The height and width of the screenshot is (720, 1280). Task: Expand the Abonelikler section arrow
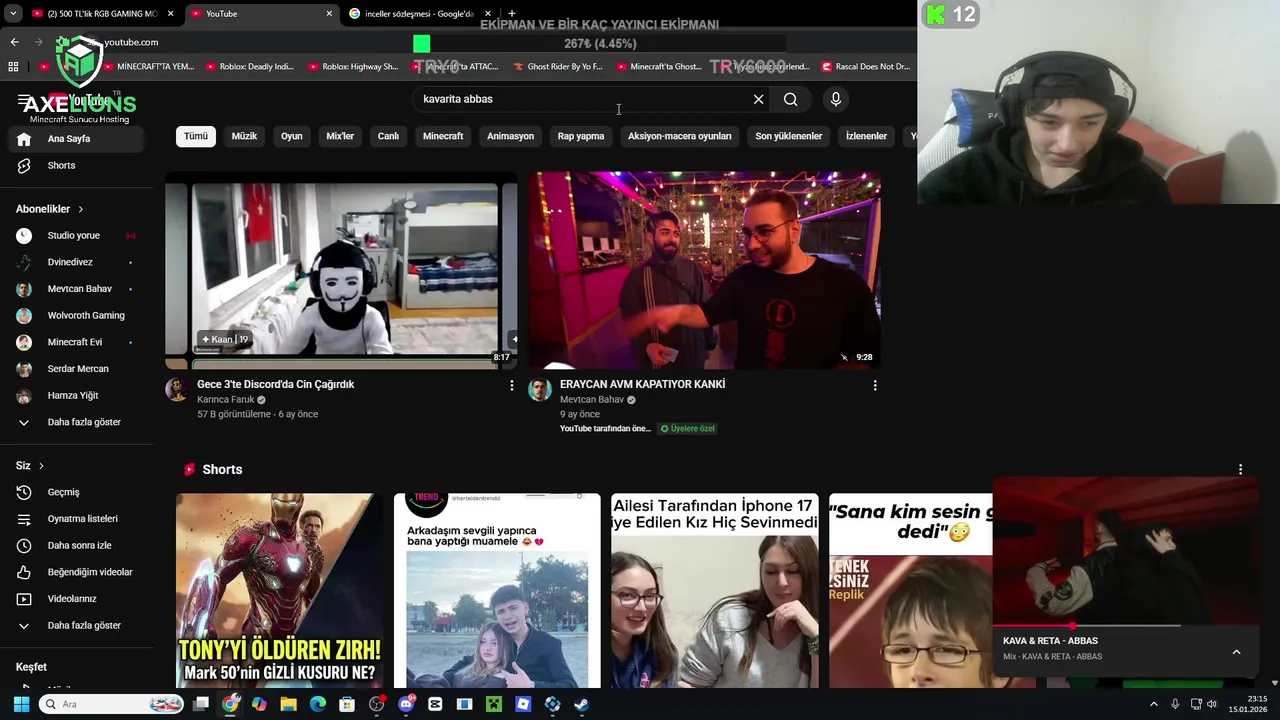point(81,209)
